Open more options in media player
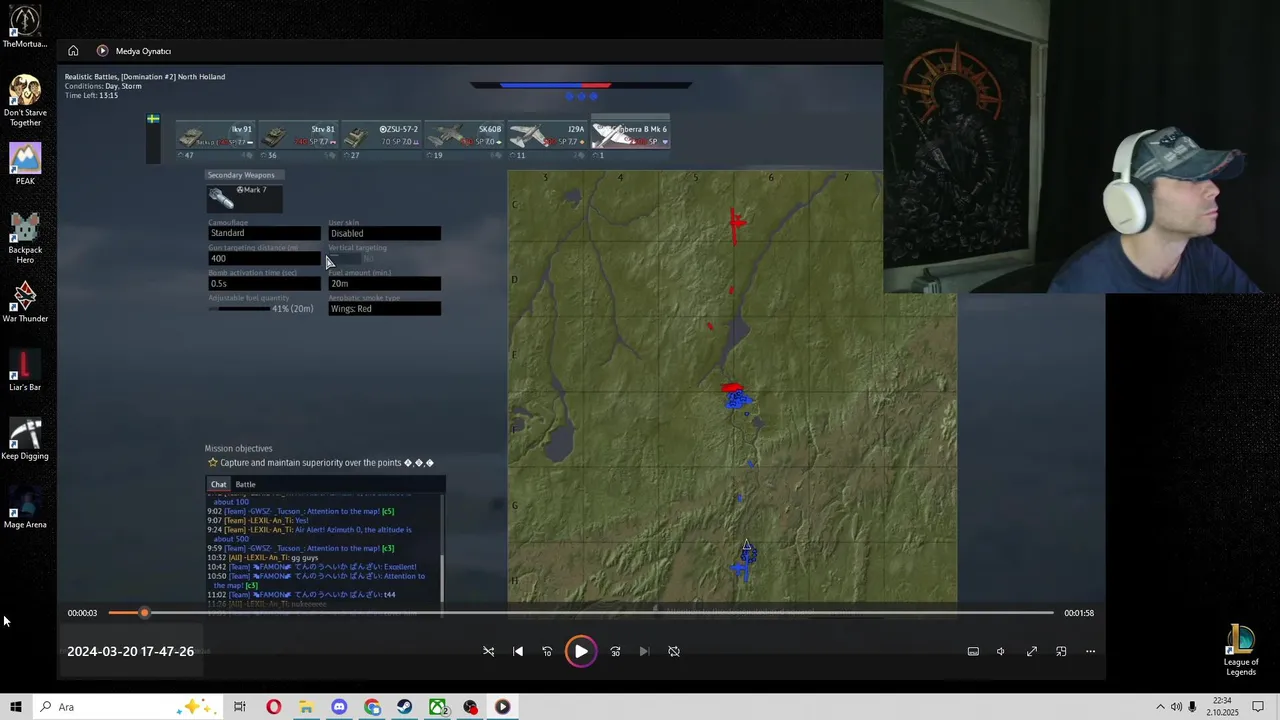The height and width of the screenshot is (720, 1280). tap(1091, 651)
